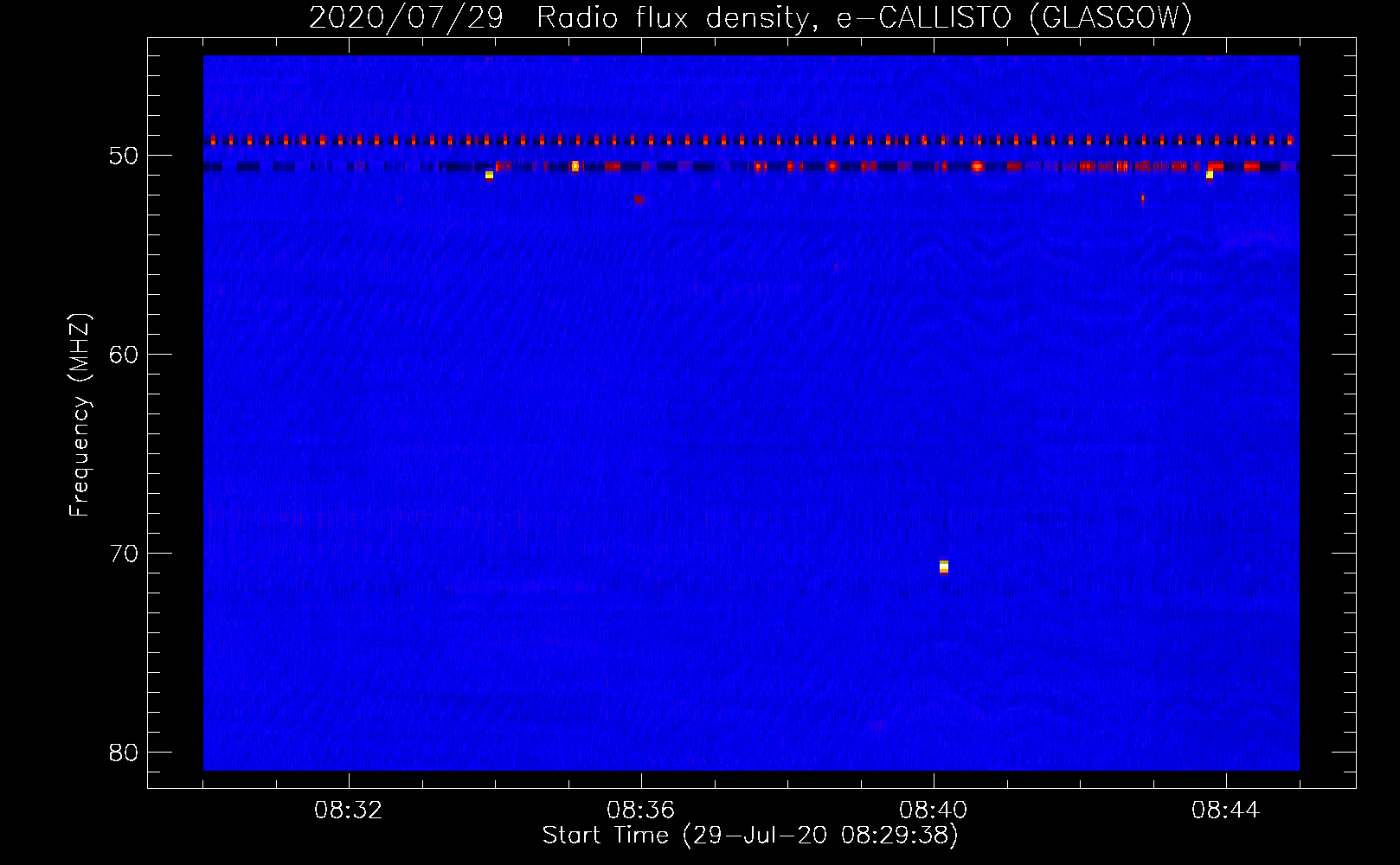Click the time tick label "08:44"

(x=1226, y=811)
